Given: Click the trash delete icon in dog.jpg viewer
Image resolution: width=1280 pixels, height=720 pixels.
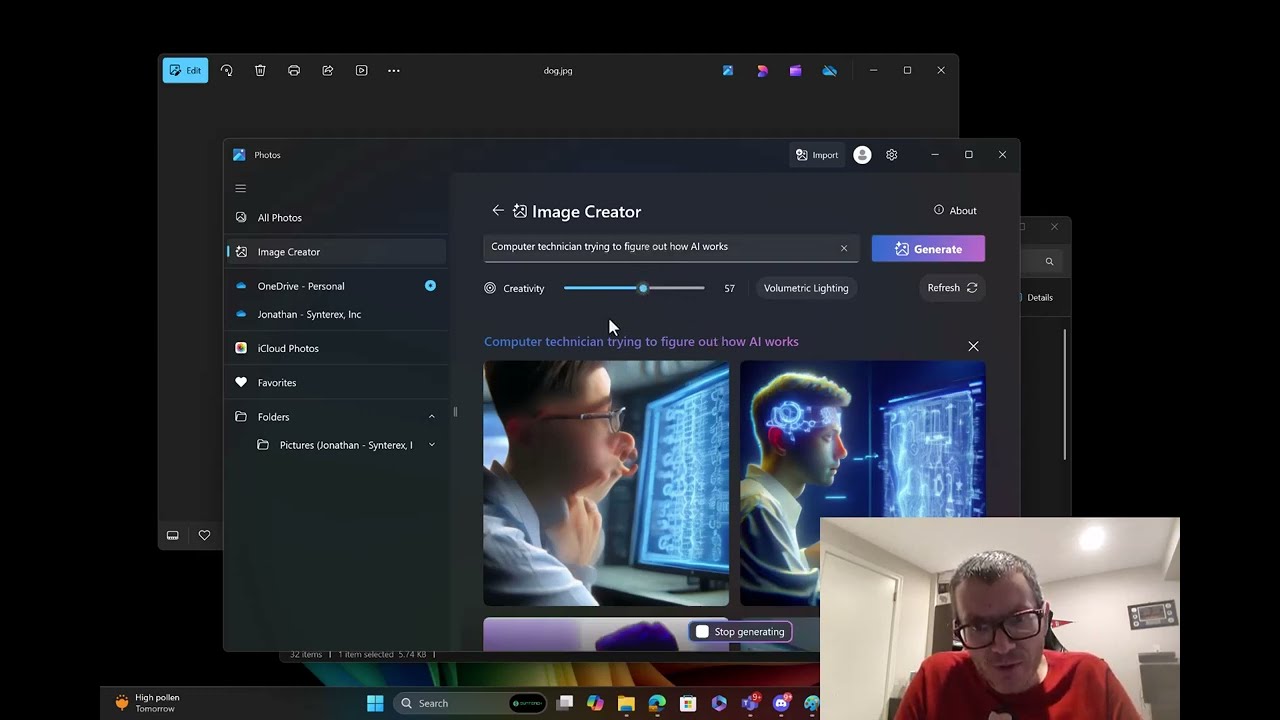Looking at the screenshot, I should click(x=260, y=71).
